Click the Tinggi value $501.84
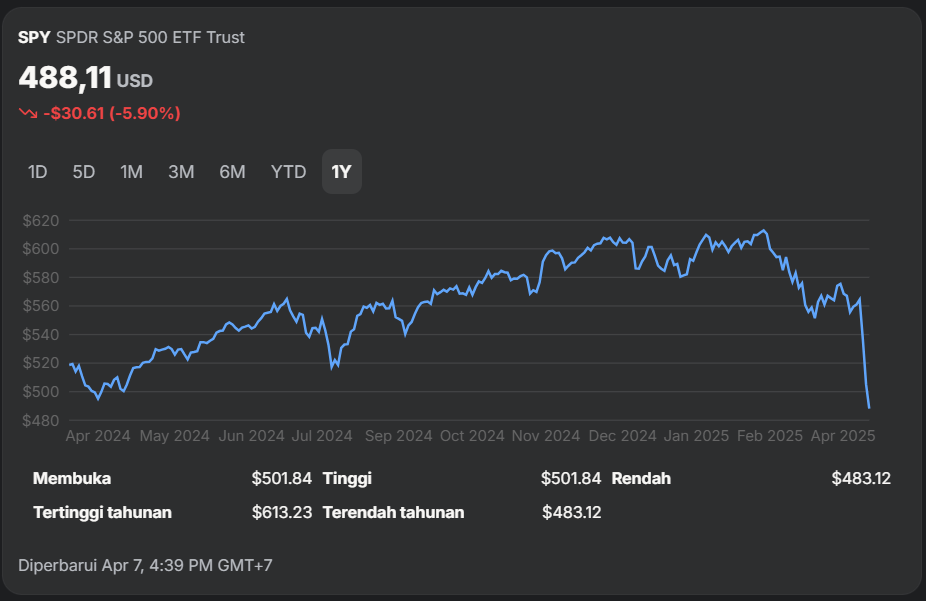The width and height of the screenshot is (926, 601). click(571, 478)
